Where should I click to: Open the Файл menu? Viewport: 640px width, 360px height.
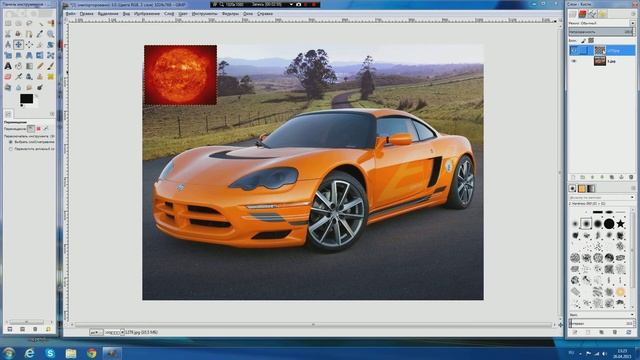click(x=70, y=13)
